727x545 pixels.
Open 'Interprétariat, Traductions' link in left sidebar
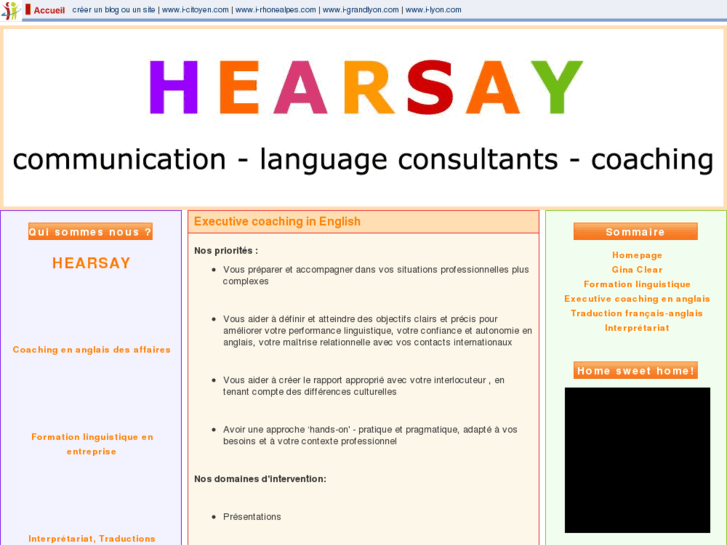[92, 539]
